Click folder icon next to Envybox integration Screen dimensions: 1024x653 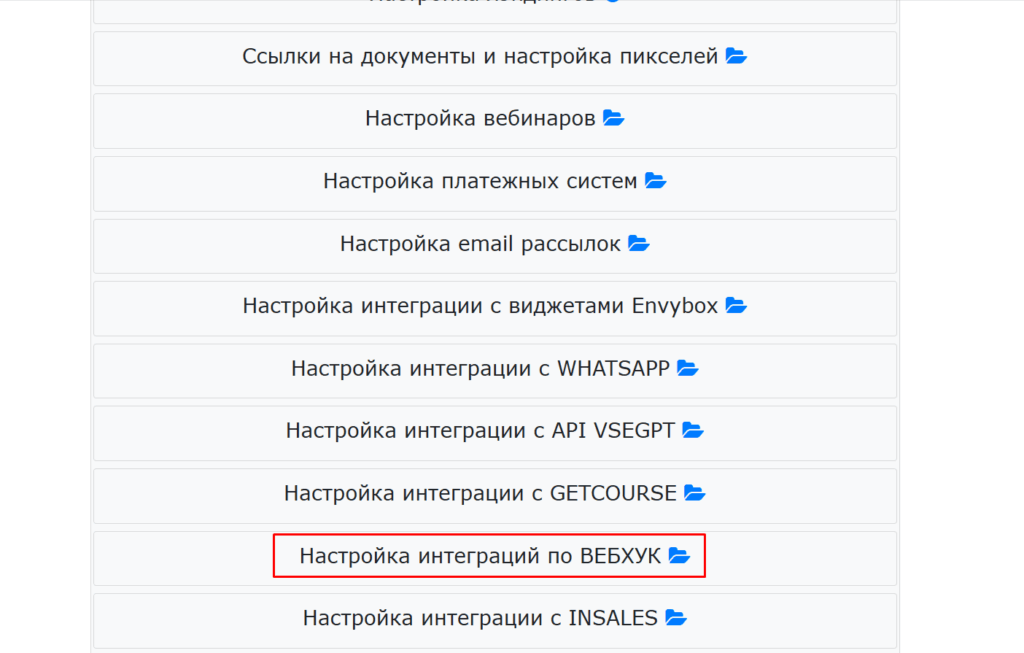coord(736,306)
